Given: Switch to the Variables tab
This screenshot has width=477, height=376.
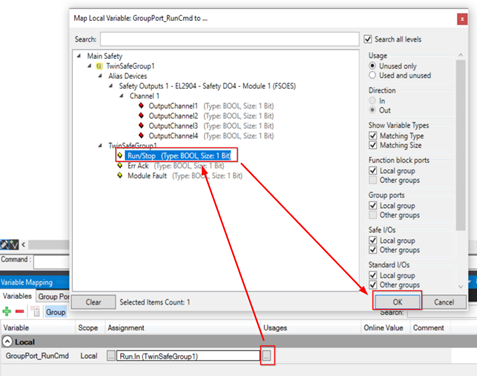Looking at the screenshot, I should click(17, 296).
